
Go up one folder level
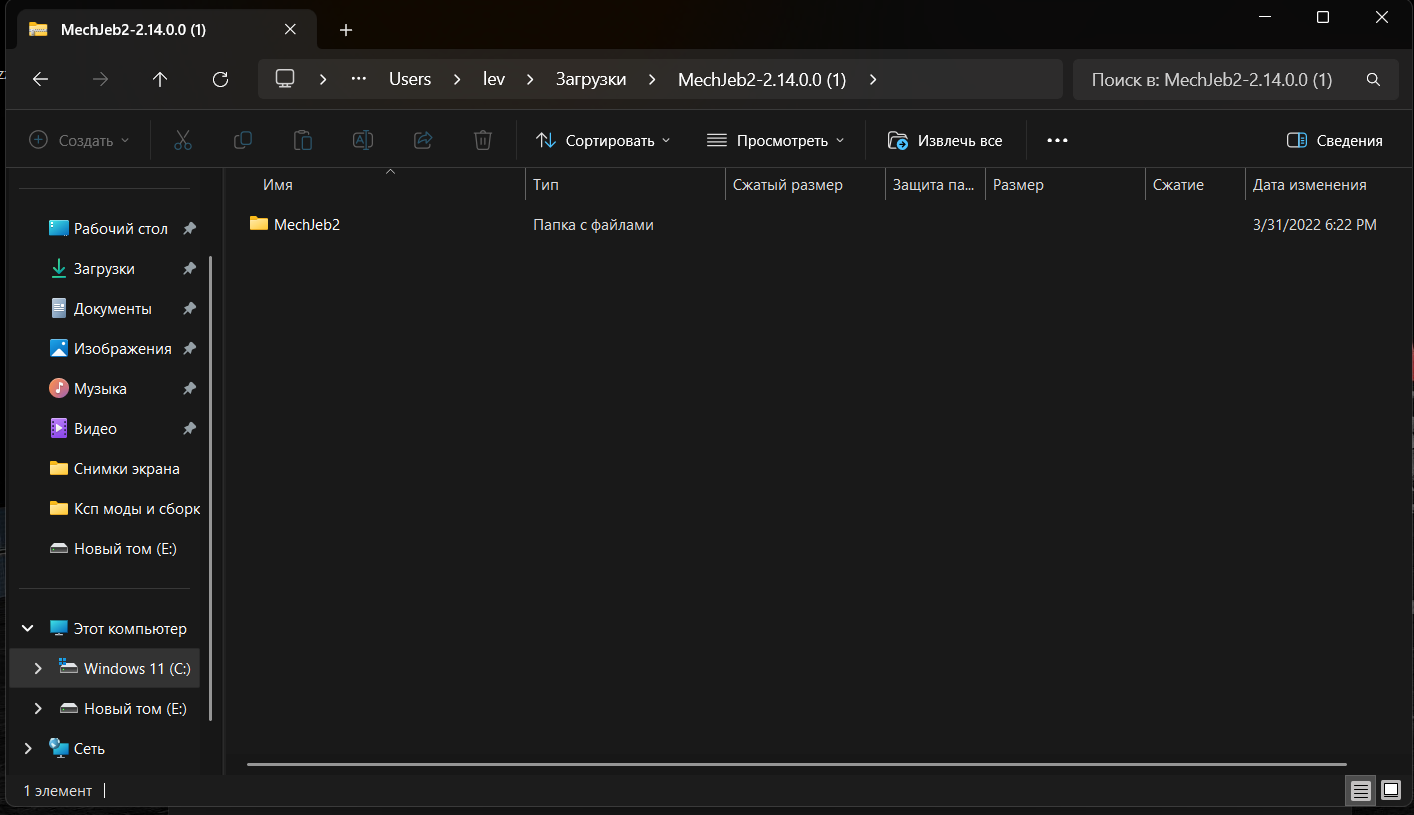coord(160,80)
